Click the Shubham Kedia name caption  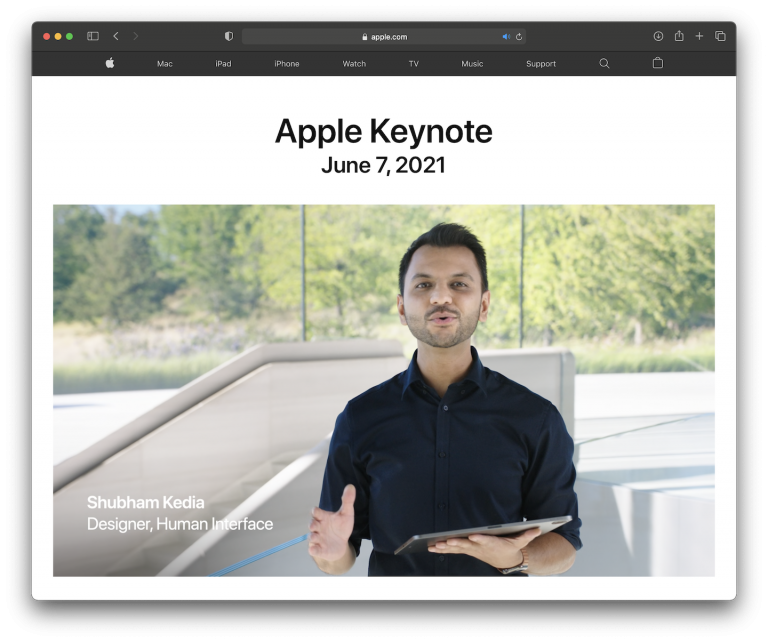click(145, 503)
